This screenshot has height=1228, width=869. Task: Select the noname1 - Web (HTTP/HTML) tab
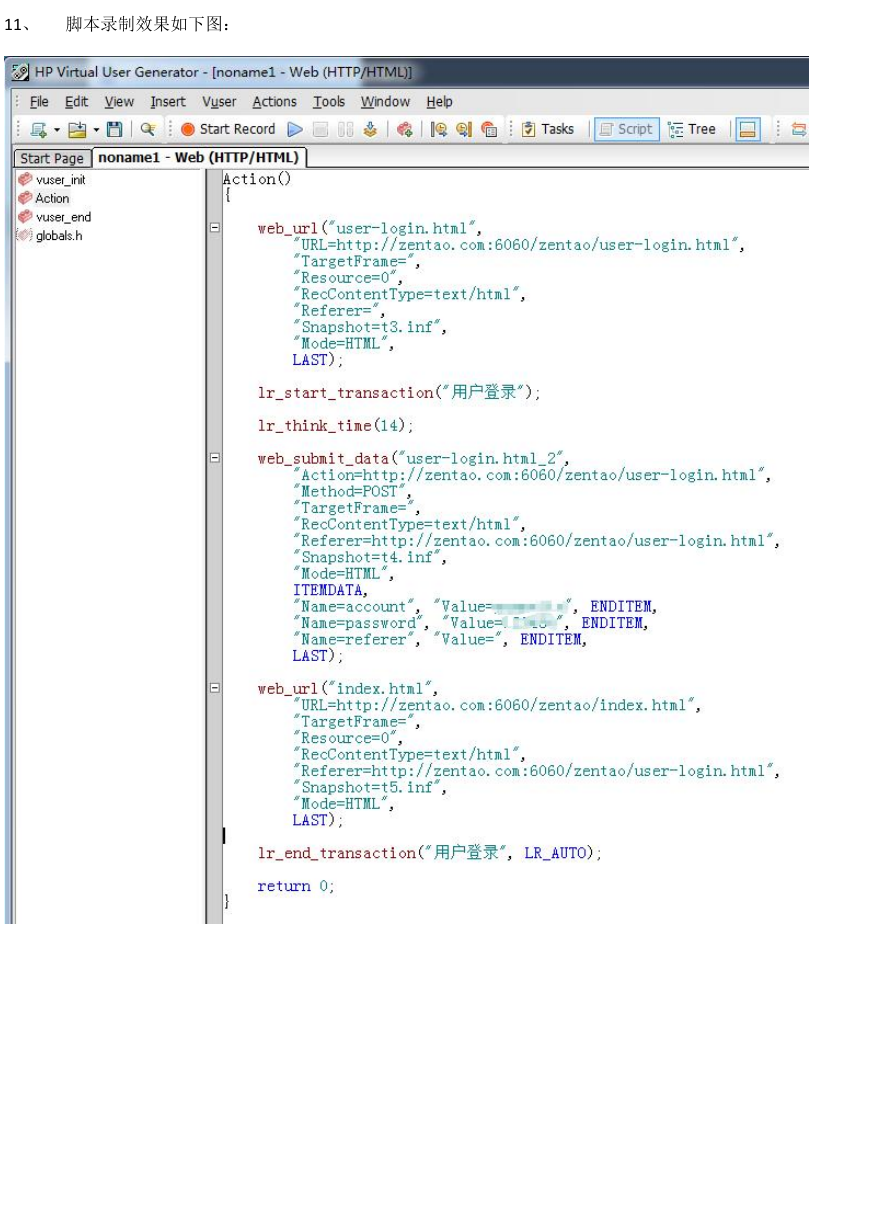(x=199, y=157)
